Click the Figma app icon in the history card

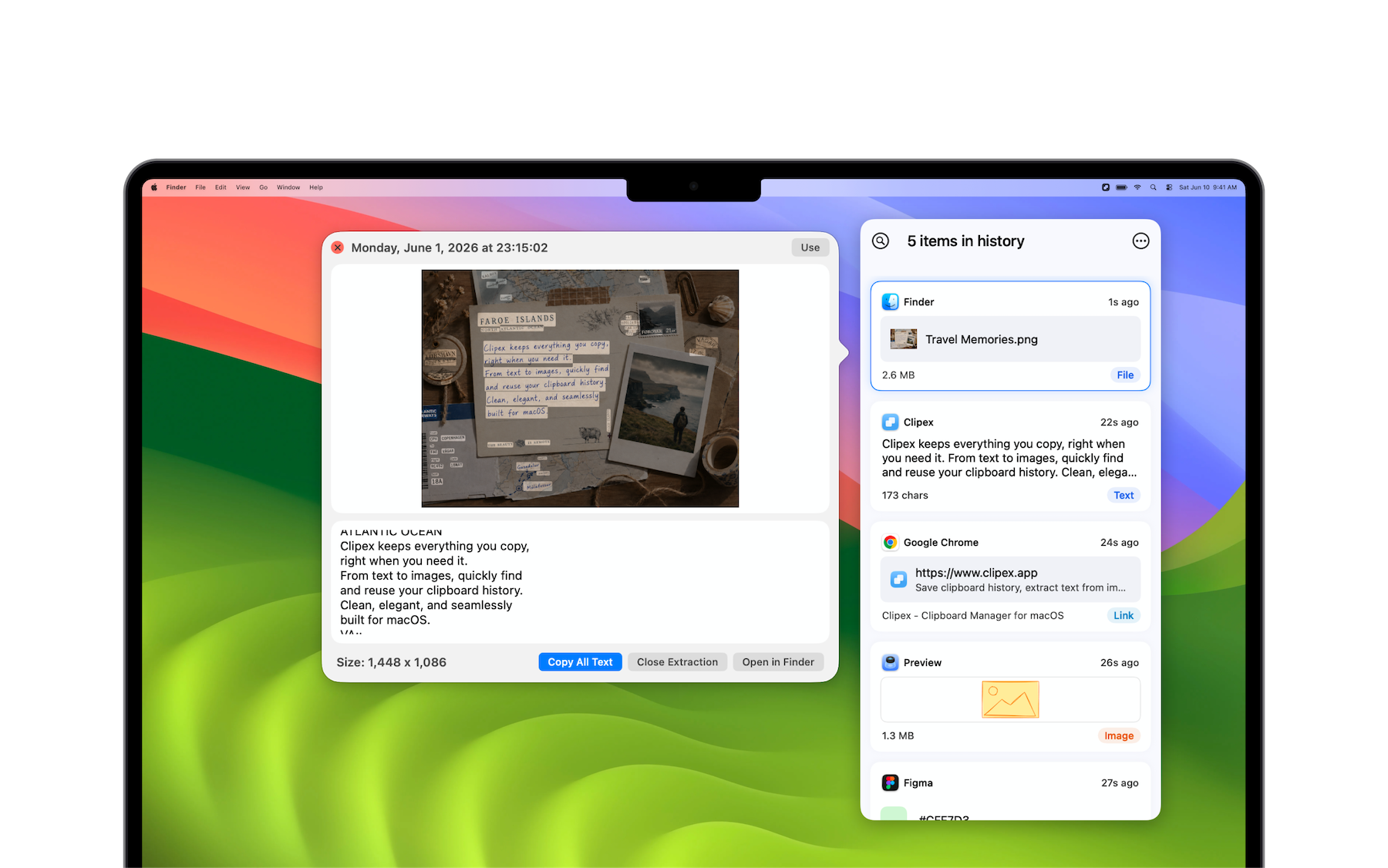[890, 782]
